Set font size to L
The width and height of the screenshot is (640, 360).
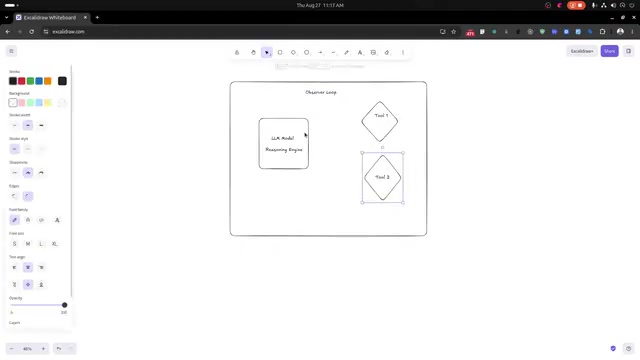coord(41,244)
